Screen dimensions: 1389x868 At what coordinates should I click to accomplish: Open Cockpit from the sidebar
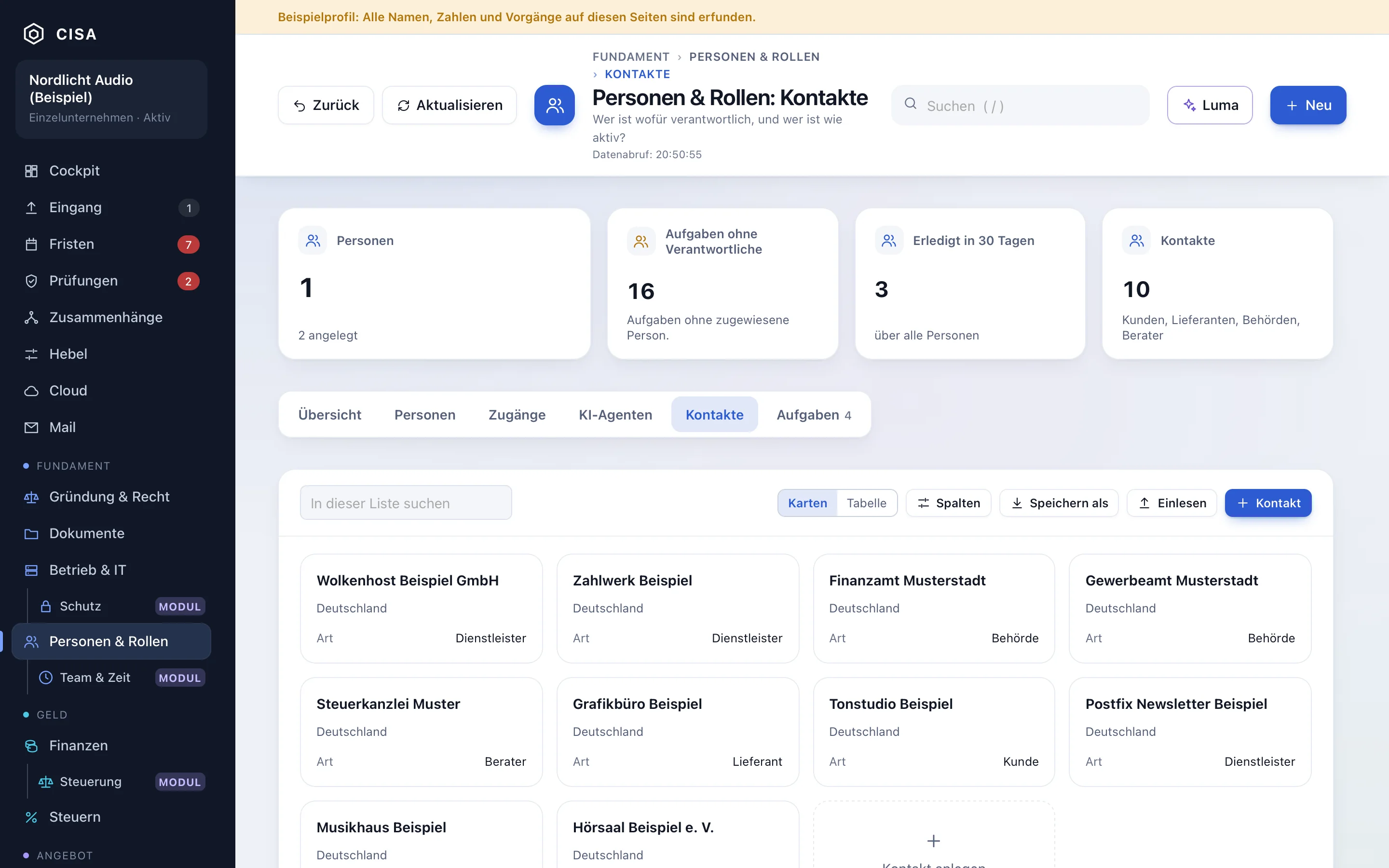click(111, 171)
